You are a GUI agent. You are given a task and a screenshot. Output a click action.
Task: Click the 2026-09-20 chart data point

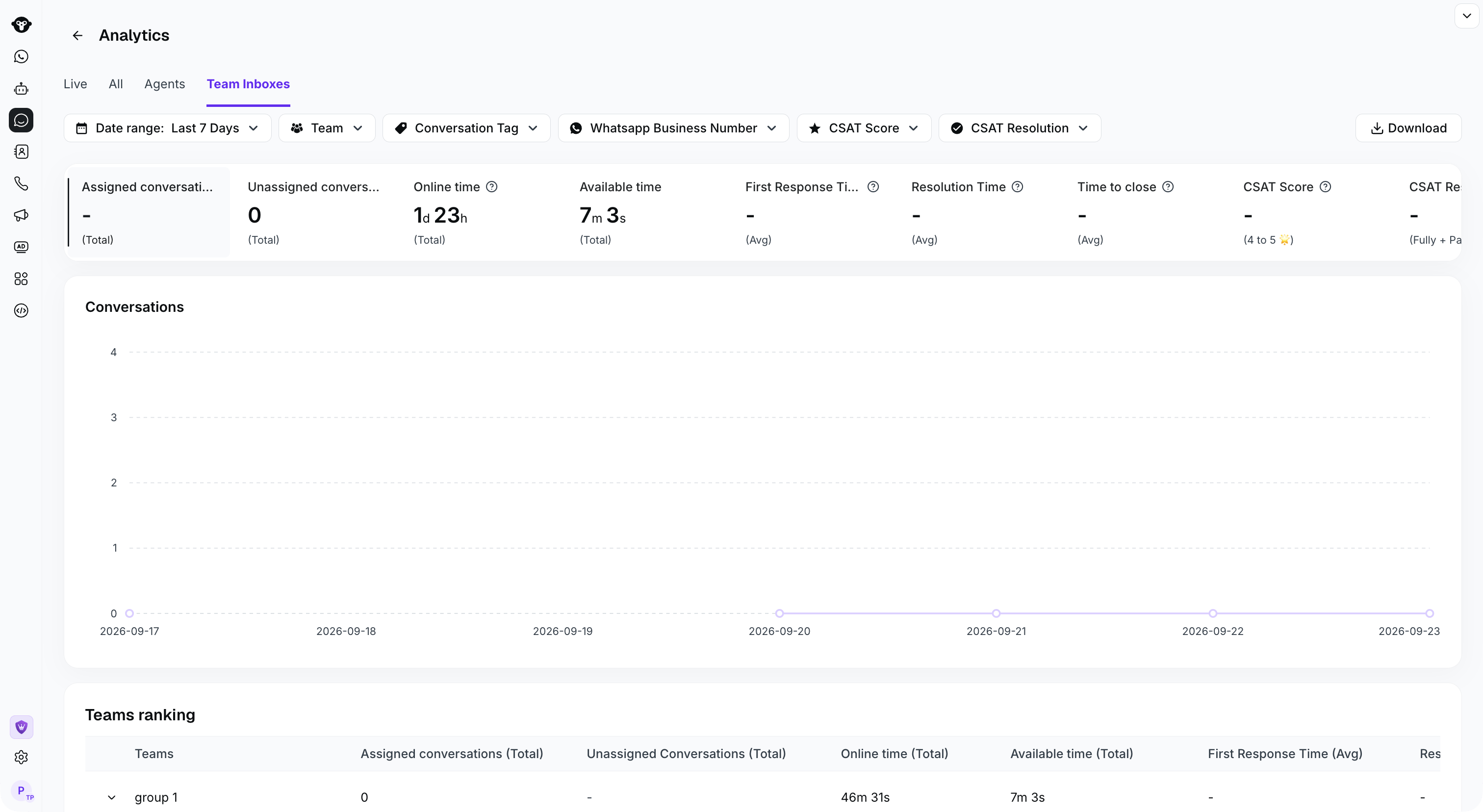click(779, 613)
